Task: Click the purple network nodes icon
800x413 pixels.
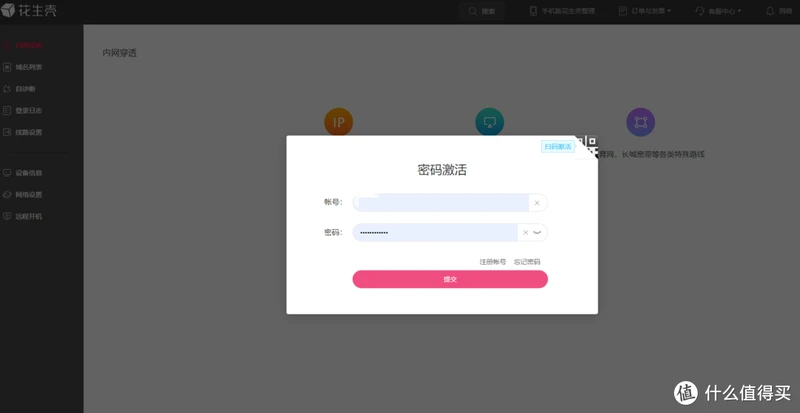Action: (x=640, y=122)
